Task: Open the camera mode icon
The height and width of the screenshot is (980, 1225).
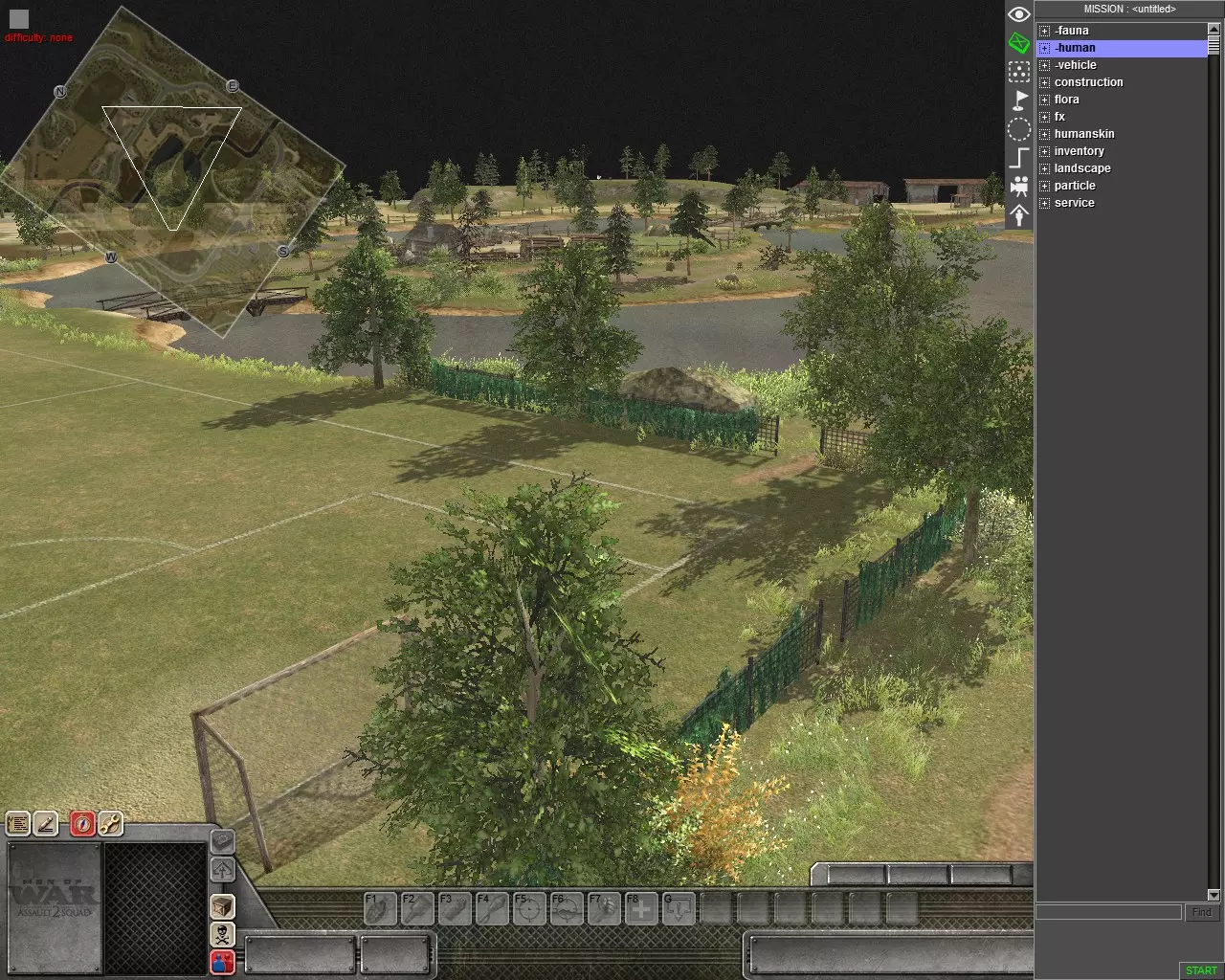Action: pos(1019,187)
